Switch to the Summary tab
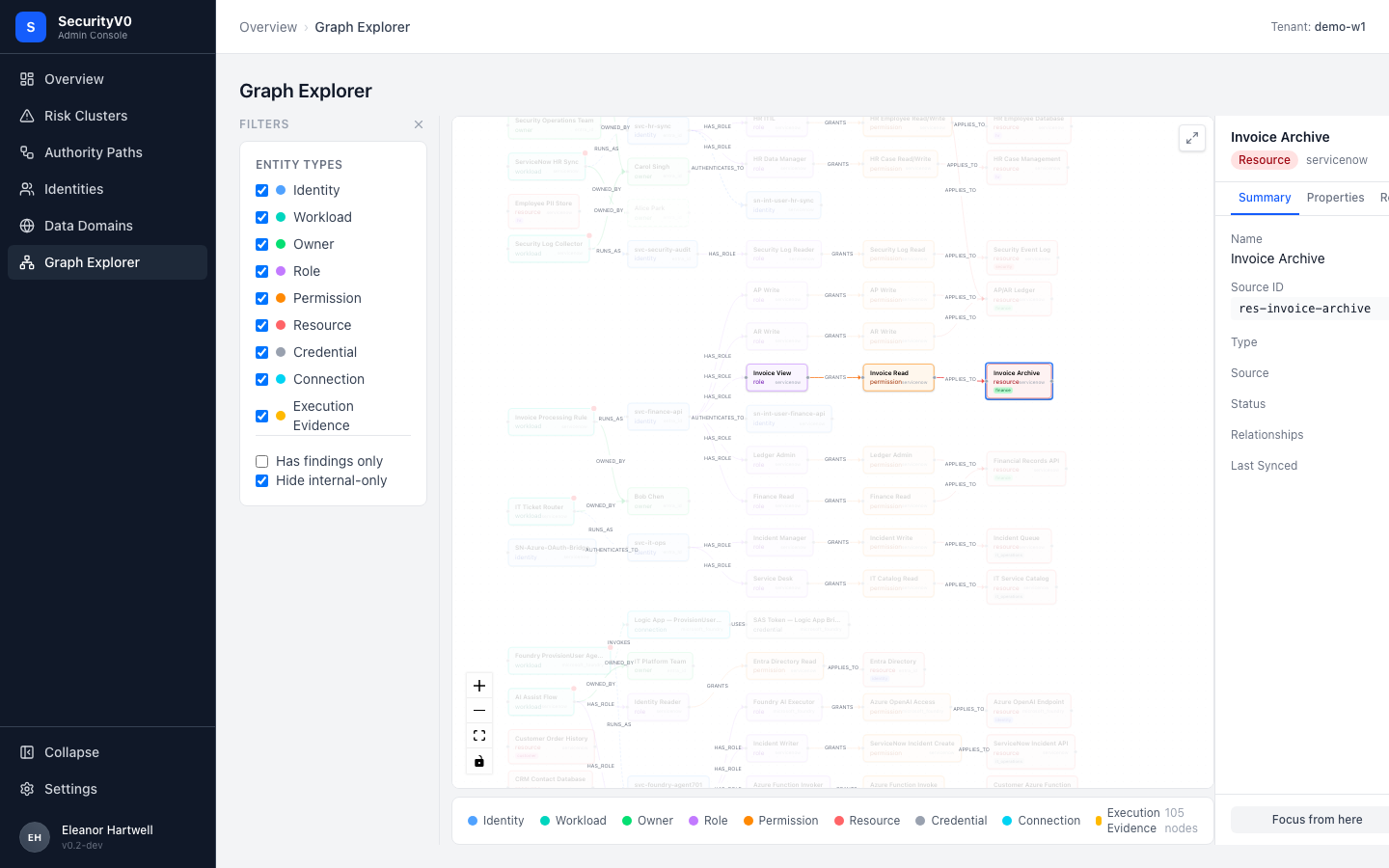The width and height of the screenshot is (1389, 868). coord(1265,198)
